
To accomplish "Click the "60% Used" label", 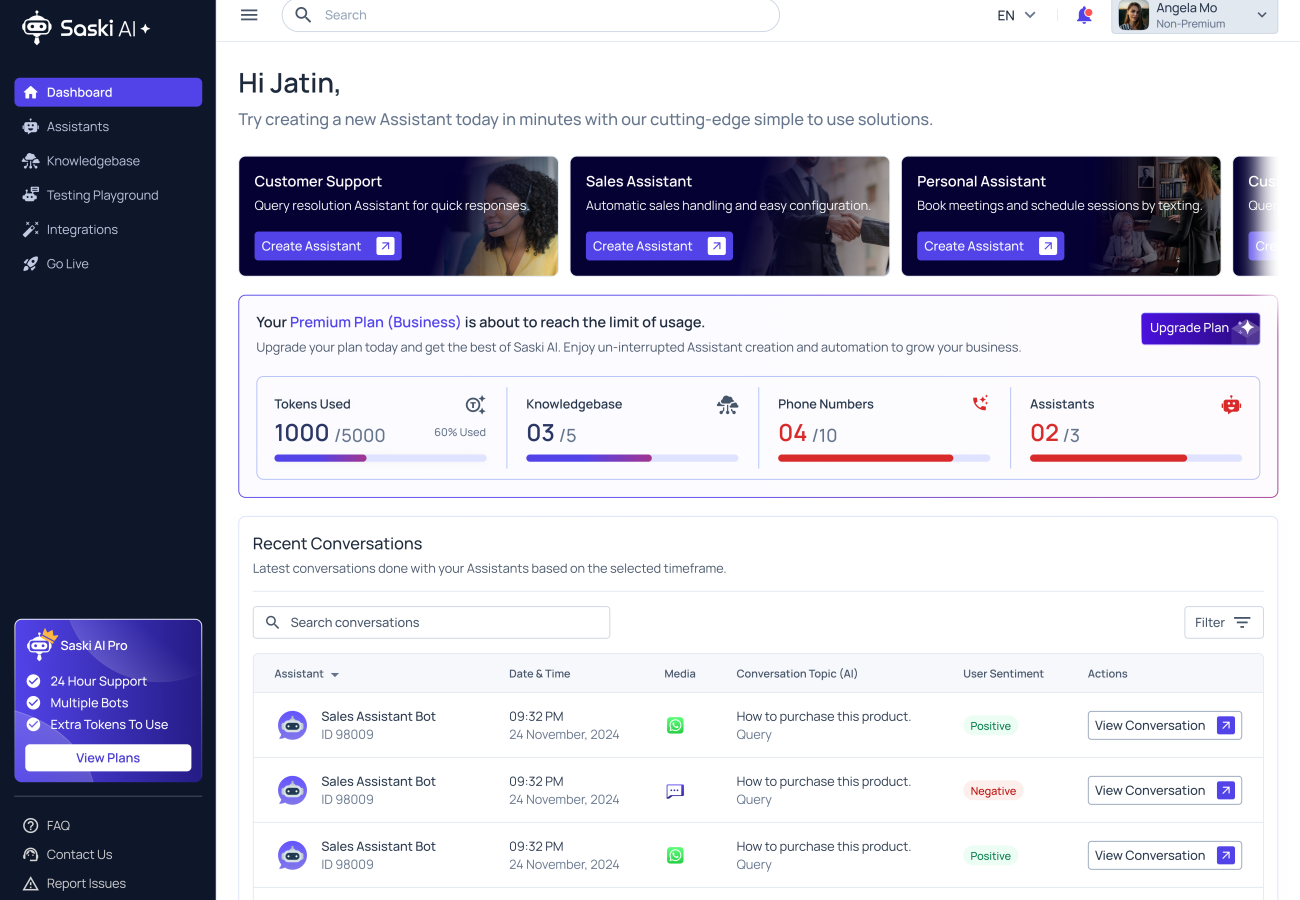I will click(x=460, y=433).
